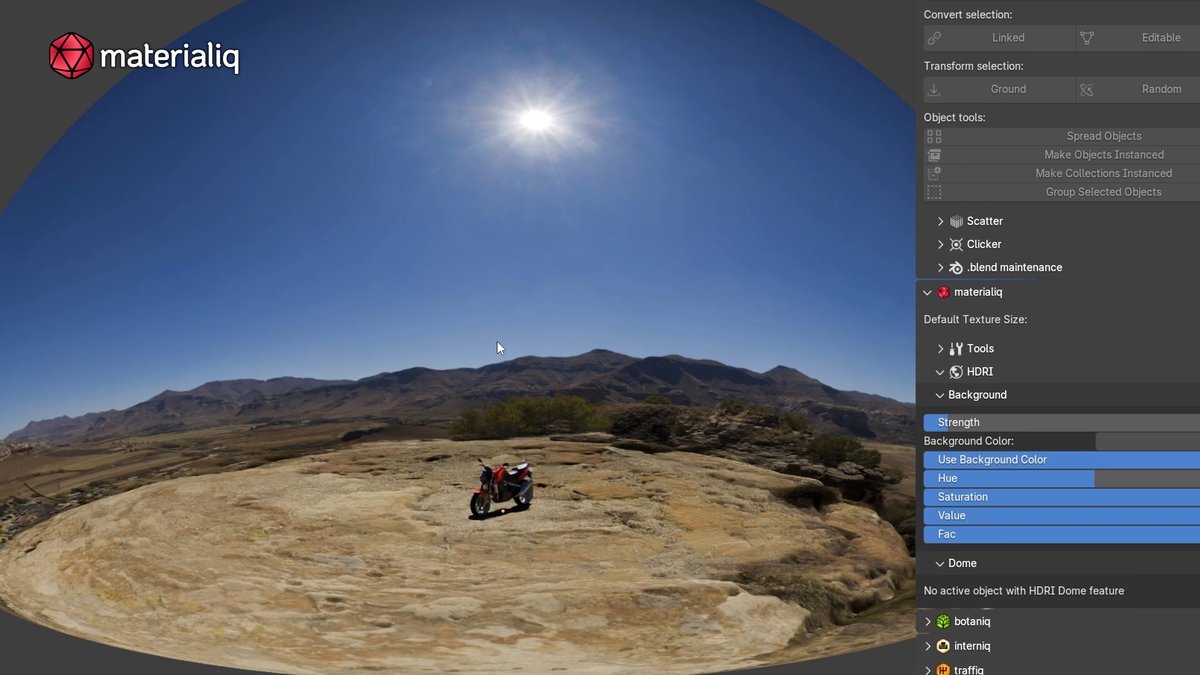Click Make Objects Instanced button
The image size is (1200, 675).
(1061, 155)
